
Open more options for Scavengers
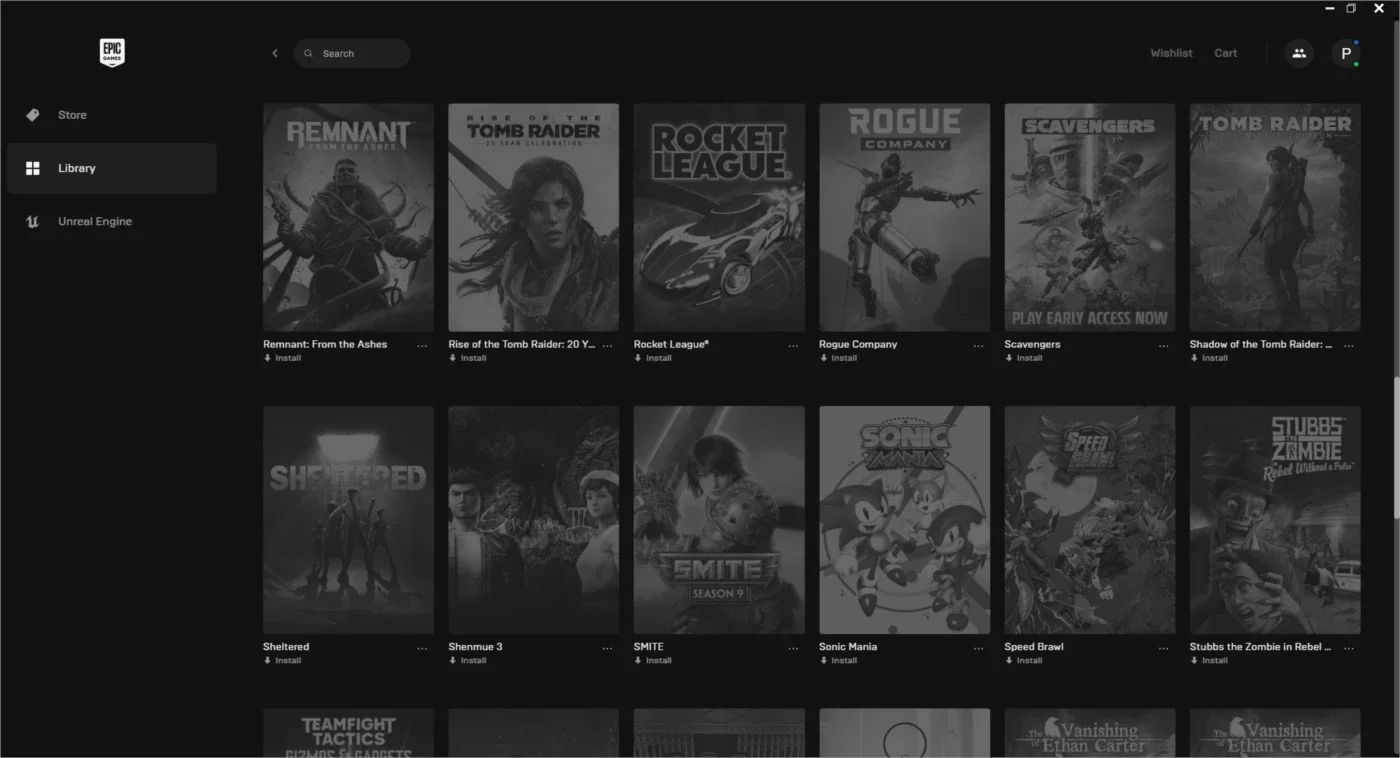pos(1163,346)
